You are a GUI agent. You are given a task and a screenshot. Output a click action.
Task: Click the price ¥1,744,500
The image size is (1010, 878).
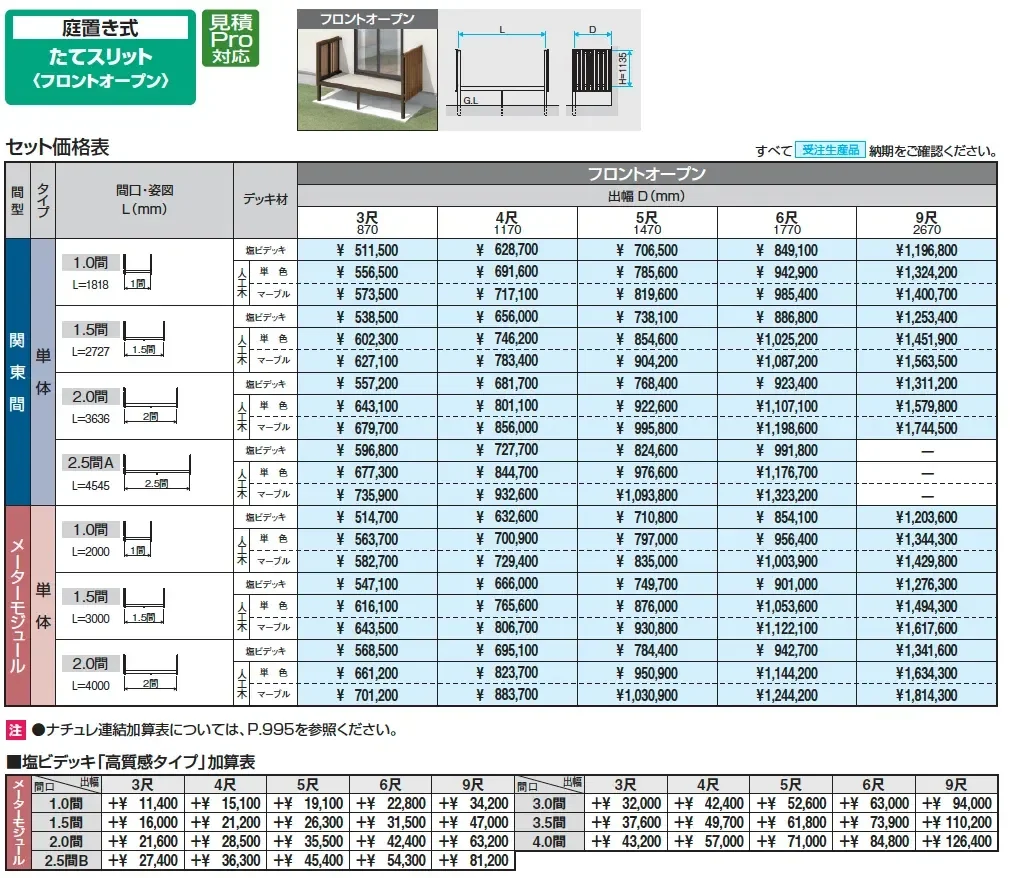coord(926,428)
